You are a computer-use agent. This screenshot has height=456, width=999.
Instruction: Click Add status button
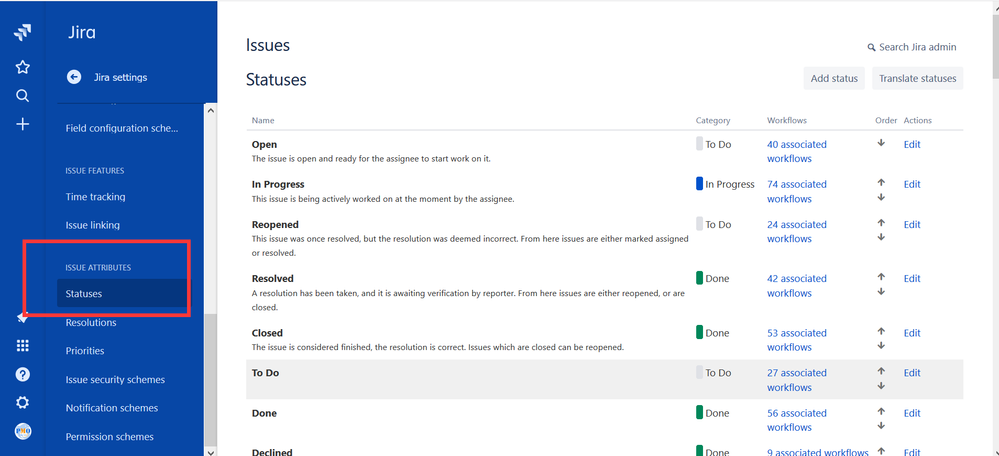point(834,78)
